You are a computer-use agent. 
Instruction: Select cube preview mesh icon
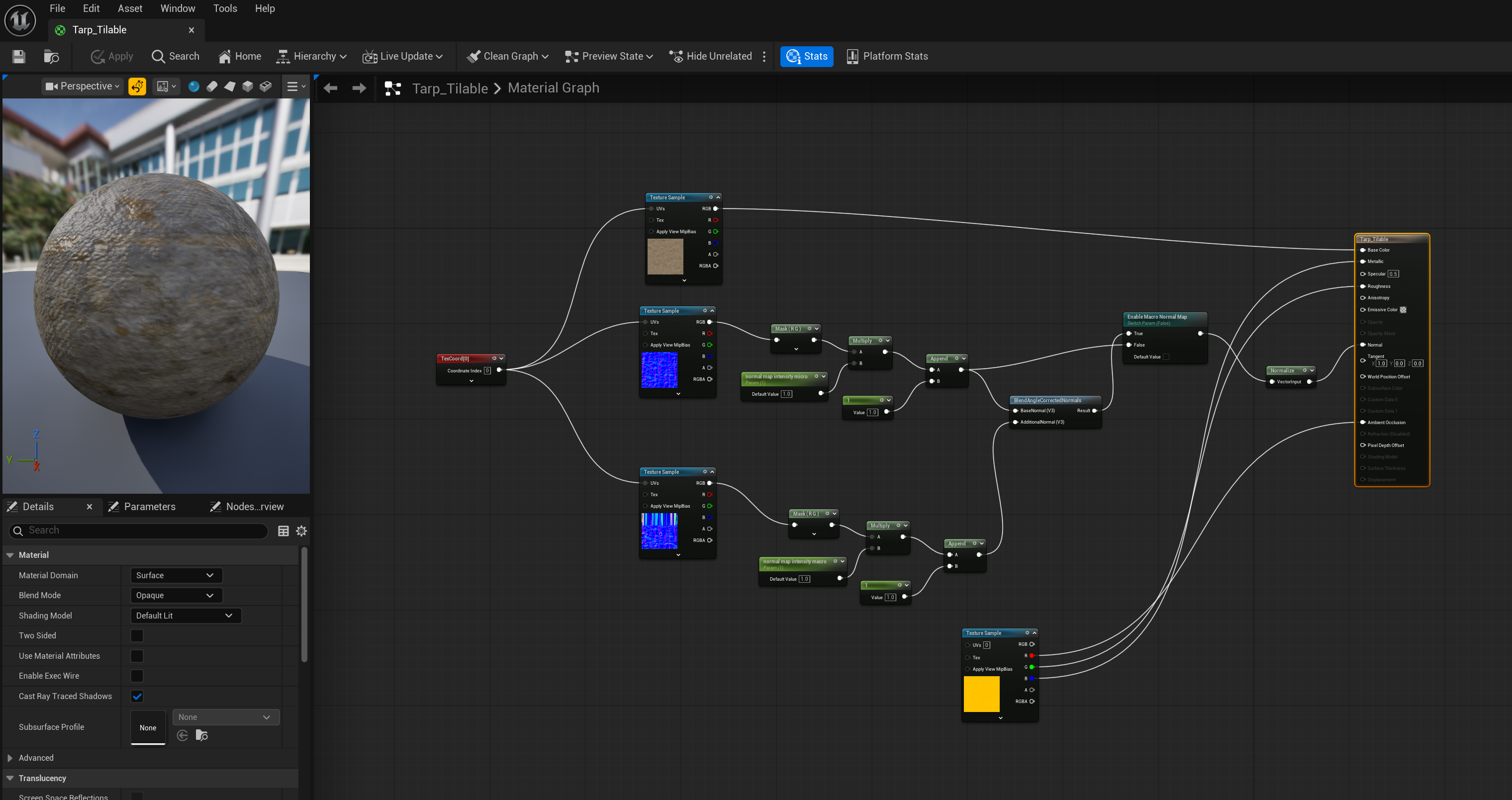[x=248, y=87]
